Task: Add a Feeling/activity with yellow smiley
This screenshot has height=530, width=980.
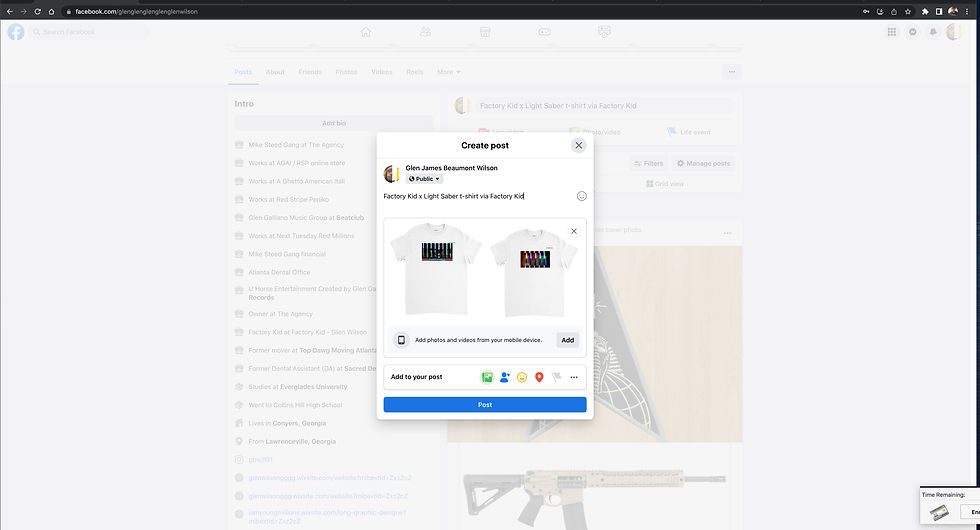Action: click(522, 377)
